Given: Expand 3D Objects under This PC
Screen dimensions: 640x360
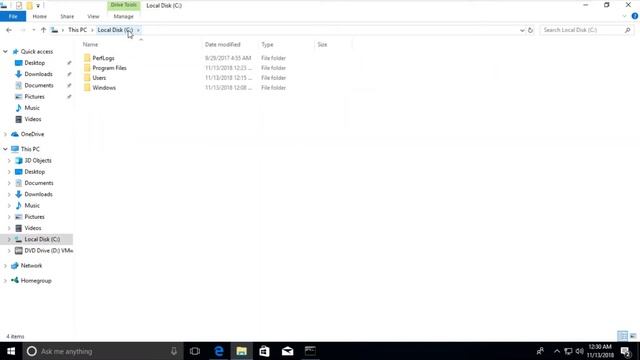Looking at the screenshot, I should (x=9, y=160).
